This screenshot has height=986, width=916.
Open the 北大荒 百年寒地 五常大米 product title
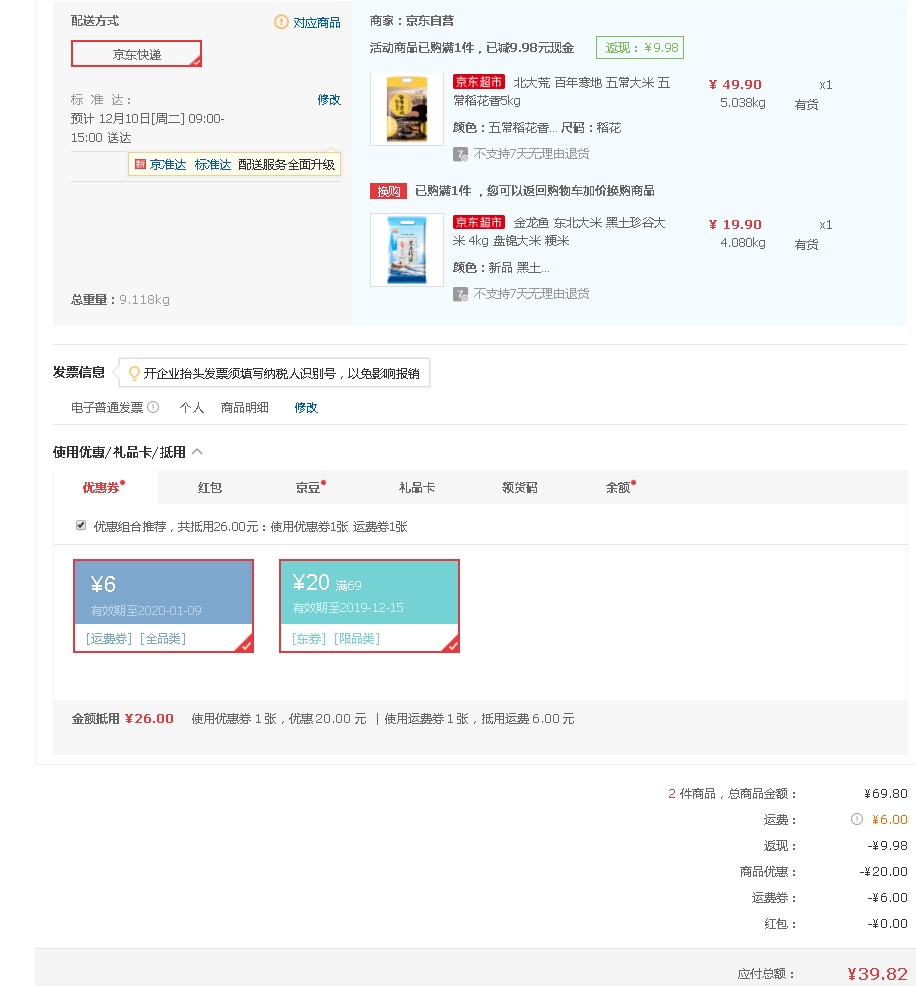pos(561,92)
